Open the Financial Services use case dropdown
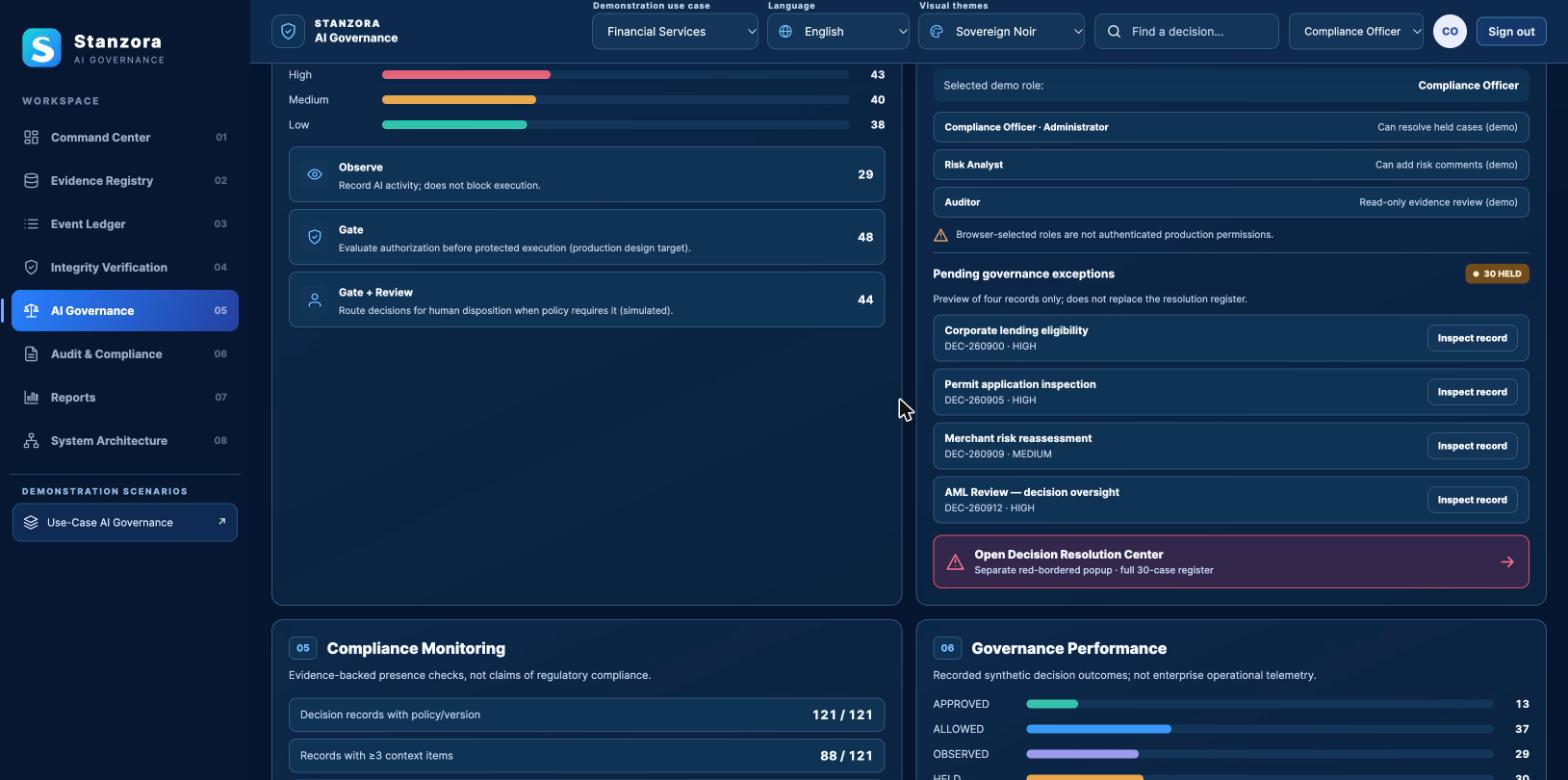1568x780 pixels. tap(675, 31)
